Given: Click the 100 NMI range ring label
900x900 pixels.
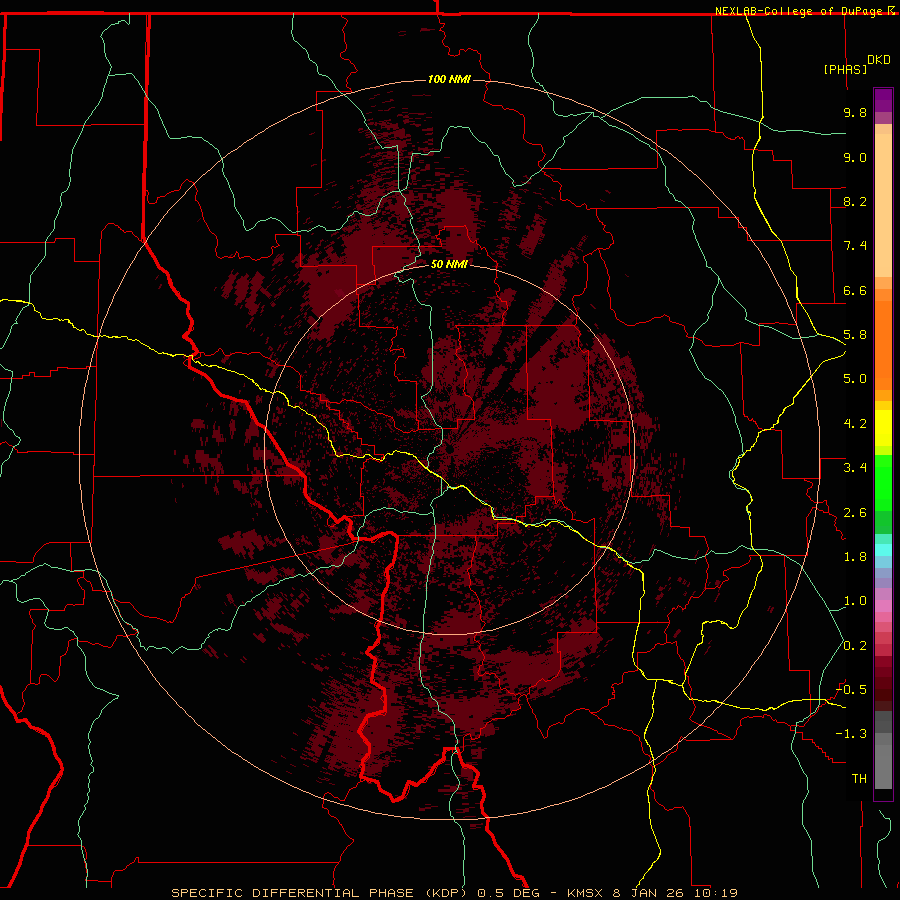Looking at the screenshot, I should 449,79.
